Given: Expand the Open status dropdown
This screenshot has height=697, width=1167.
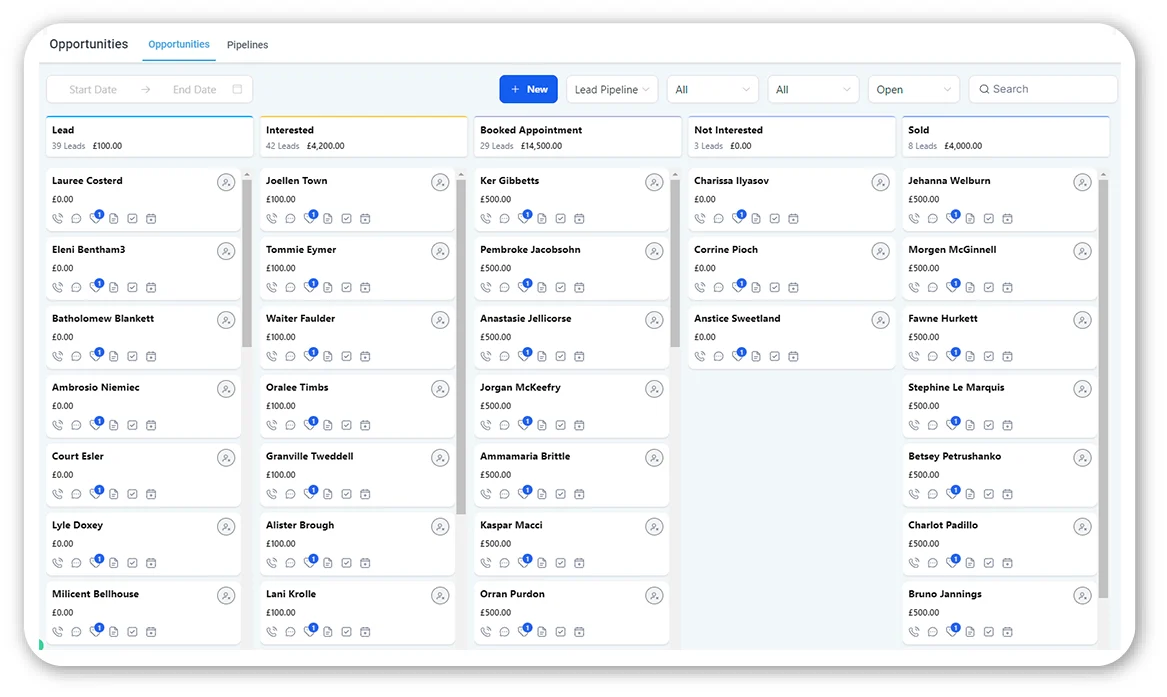Looking at the screenshot, I should point(913,89).
